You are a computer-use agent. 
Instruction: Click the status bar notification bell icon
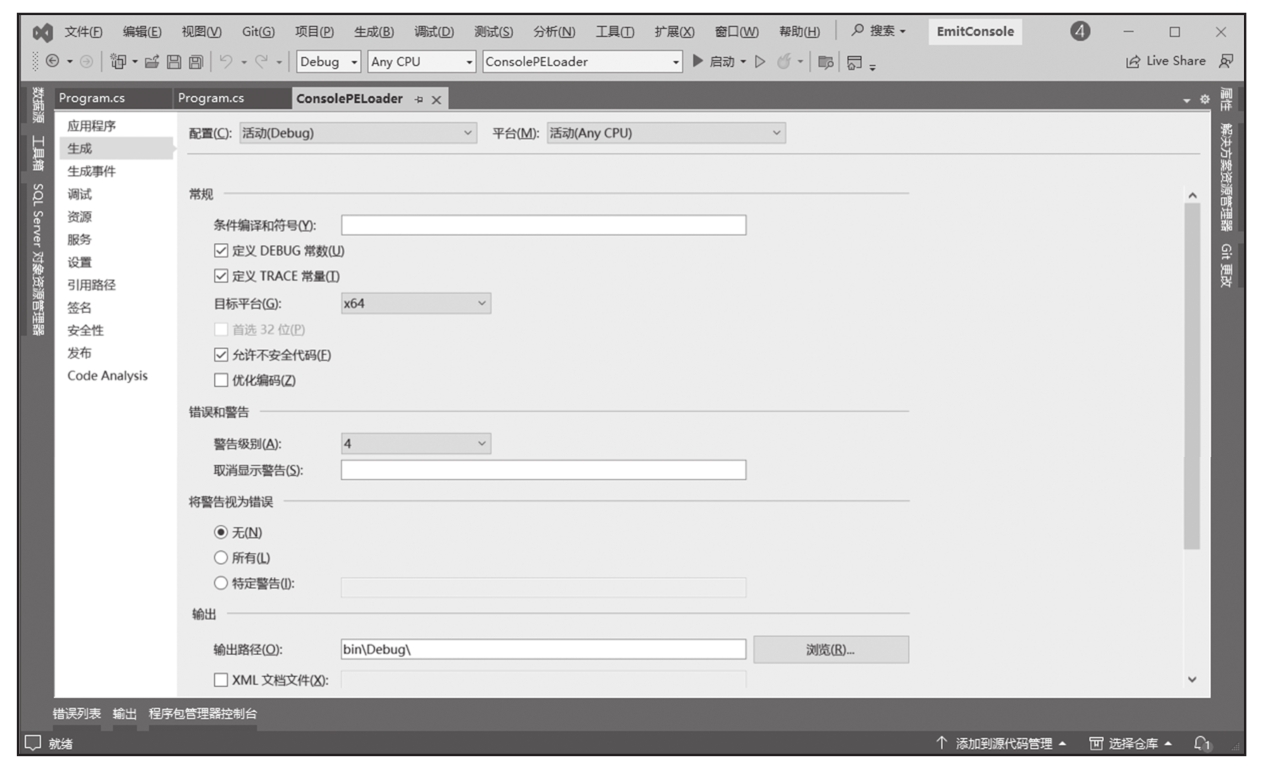[1203, 743]
